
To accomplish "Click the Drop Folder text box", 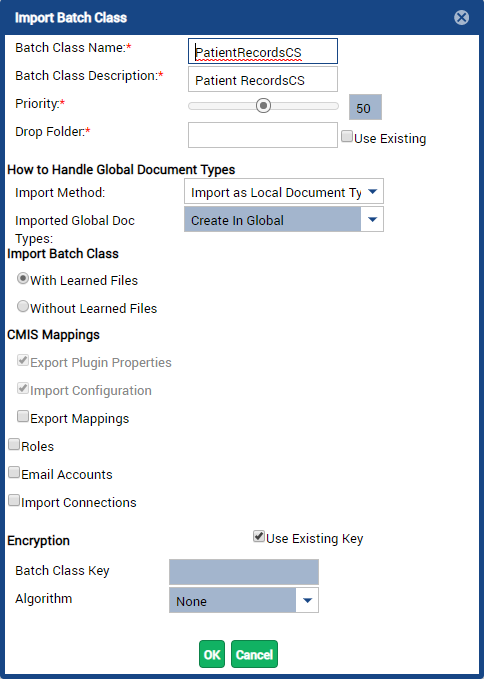I will point(263,135).
